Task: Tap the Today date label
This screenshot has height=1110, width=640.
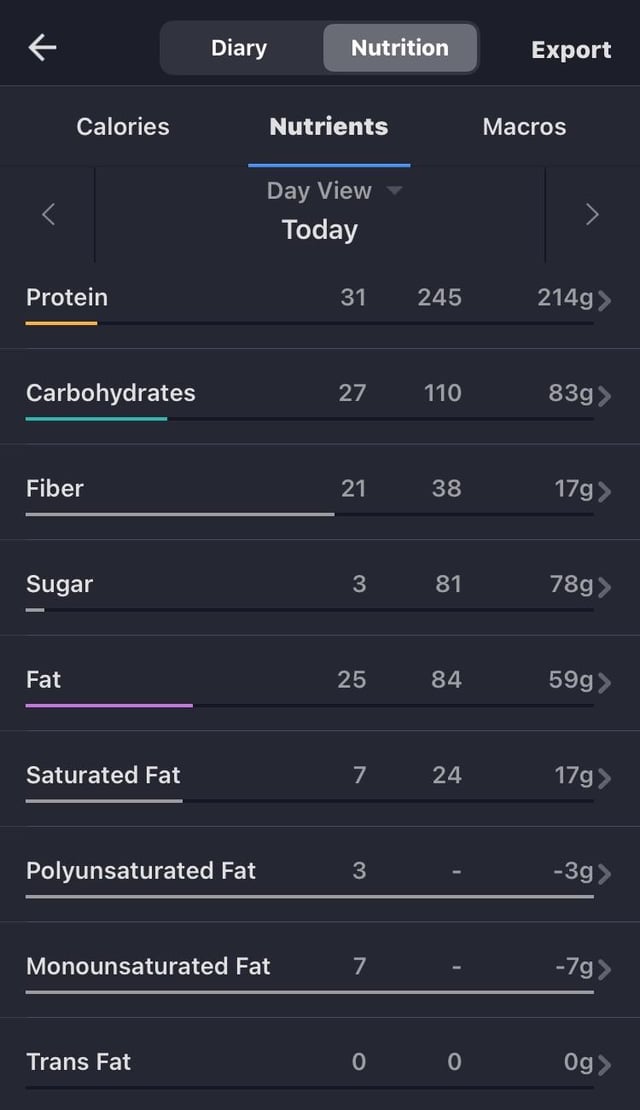Action: pos(319,230)
